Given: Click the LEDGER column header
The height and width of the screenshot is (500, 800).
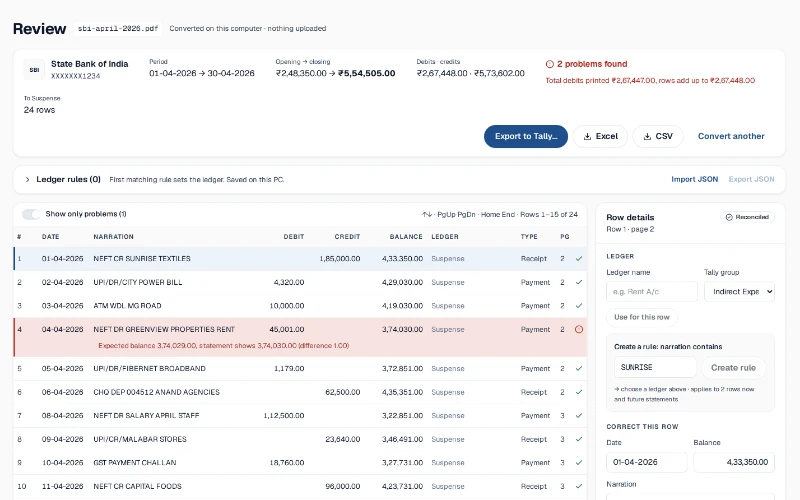Looking at the screenshot, I should 445,237.
